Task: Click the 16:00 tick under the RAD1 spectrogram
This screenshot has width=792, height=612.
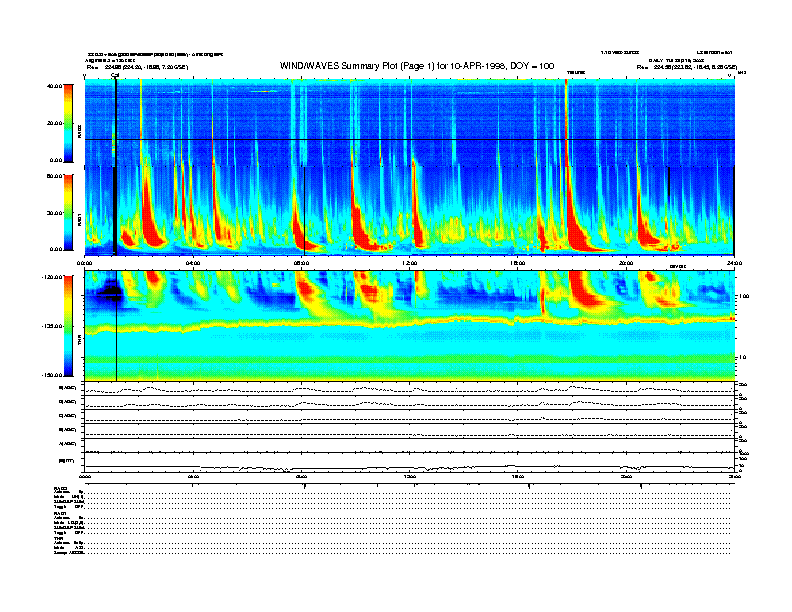Action: click(x=518, y=263)
